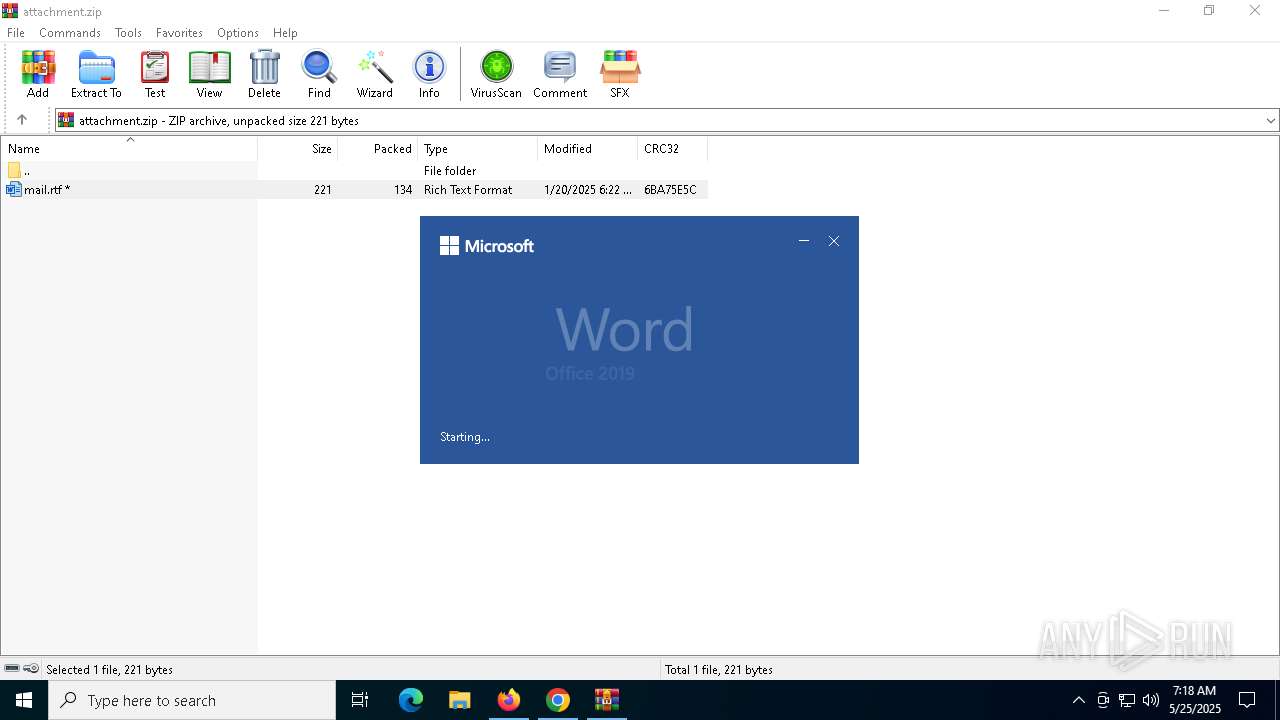Sort by the Type column header
Viewport: 1280px width, 720px height.
point(478,148)
